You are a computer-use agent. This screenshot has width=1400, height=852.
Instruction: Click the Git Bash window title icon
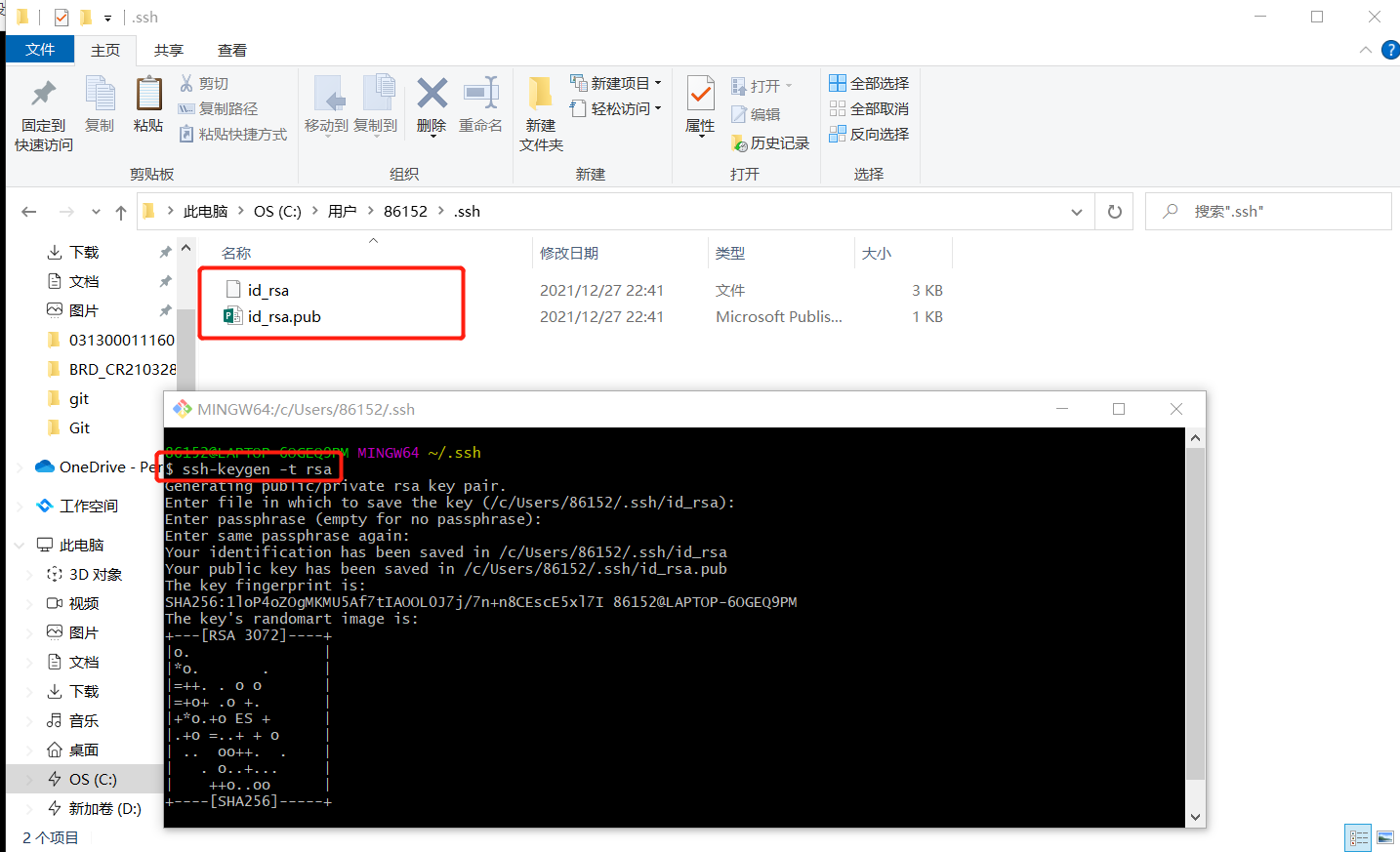[x=182, y=409]
